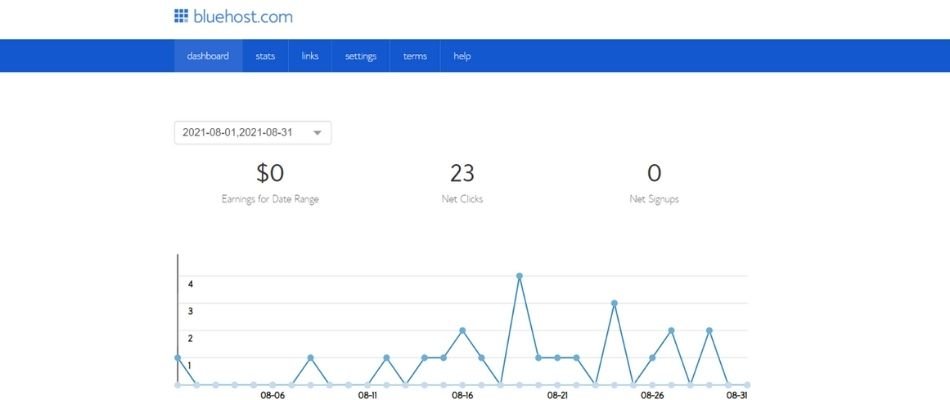This screenshot has width=950, height=400.
Task: Expand the date range dropdown arrow
Action: (317, 133)
